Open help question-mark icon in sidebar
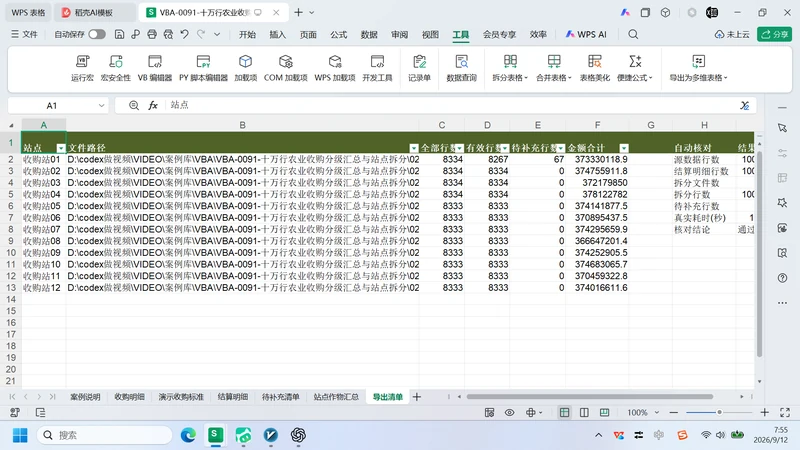800x450 pixels. click(x=782, y=278)
